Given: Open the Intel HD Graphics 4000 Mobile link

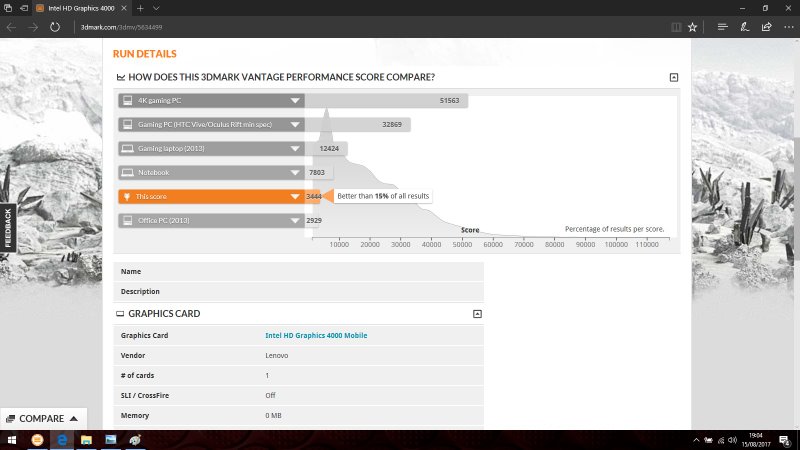Looking at the screenshot, I should [x=316, y=335].
